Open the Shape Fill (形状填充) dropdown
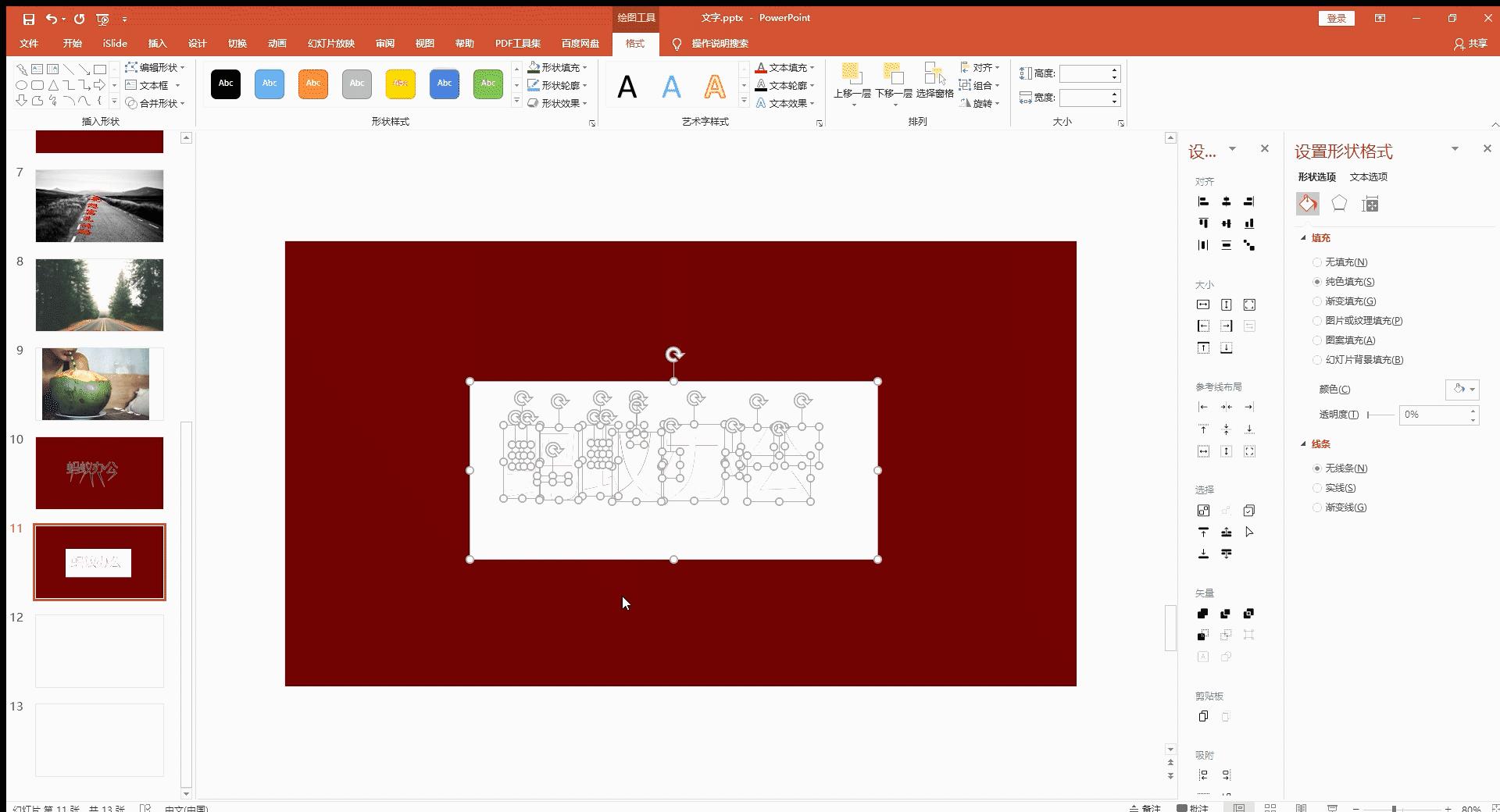This screenshot has width=1500, height=812. [559, 67]
